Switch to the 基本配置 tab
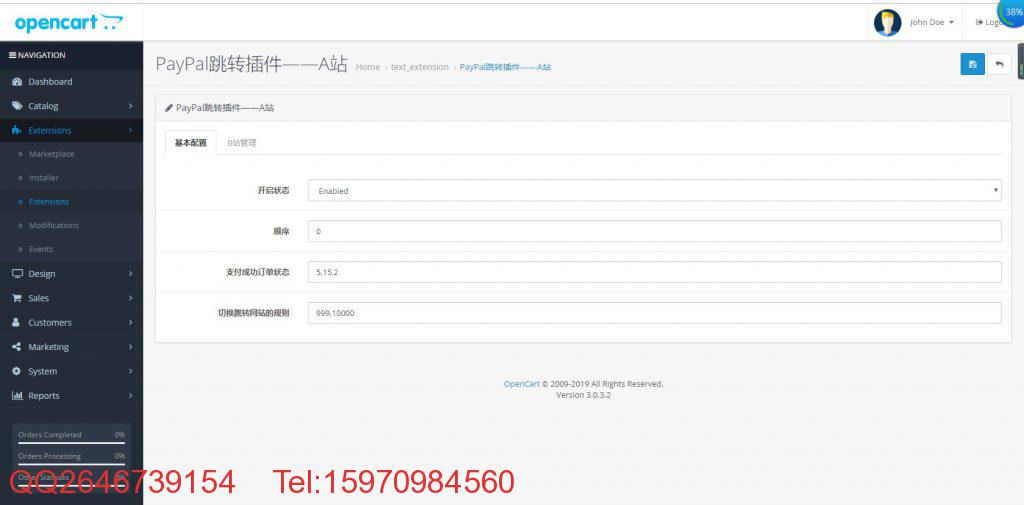1024x505 pixels. [x=191, y=142]
